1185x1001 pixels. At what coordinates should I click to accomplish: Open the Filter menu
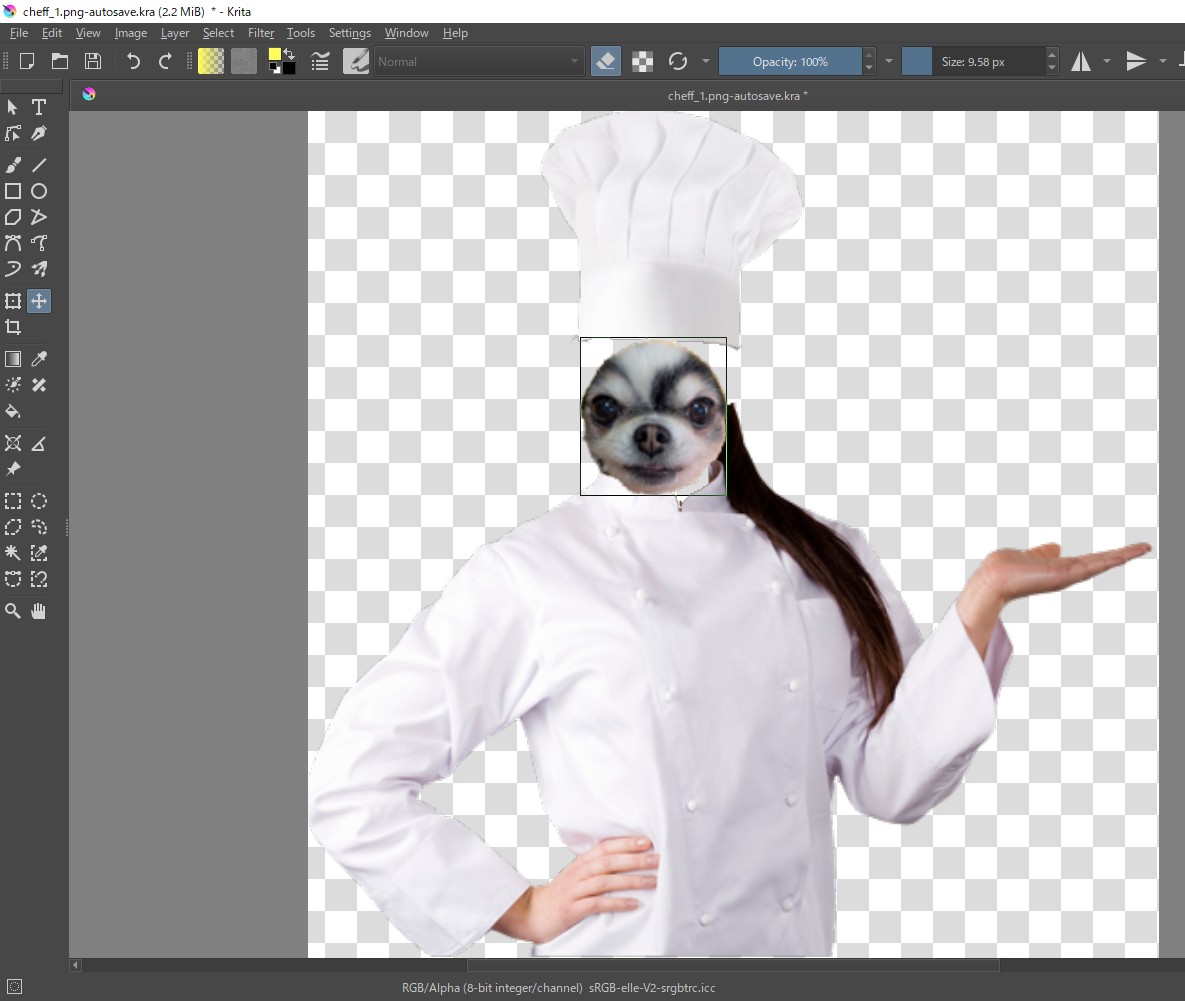tap(261, 33)
